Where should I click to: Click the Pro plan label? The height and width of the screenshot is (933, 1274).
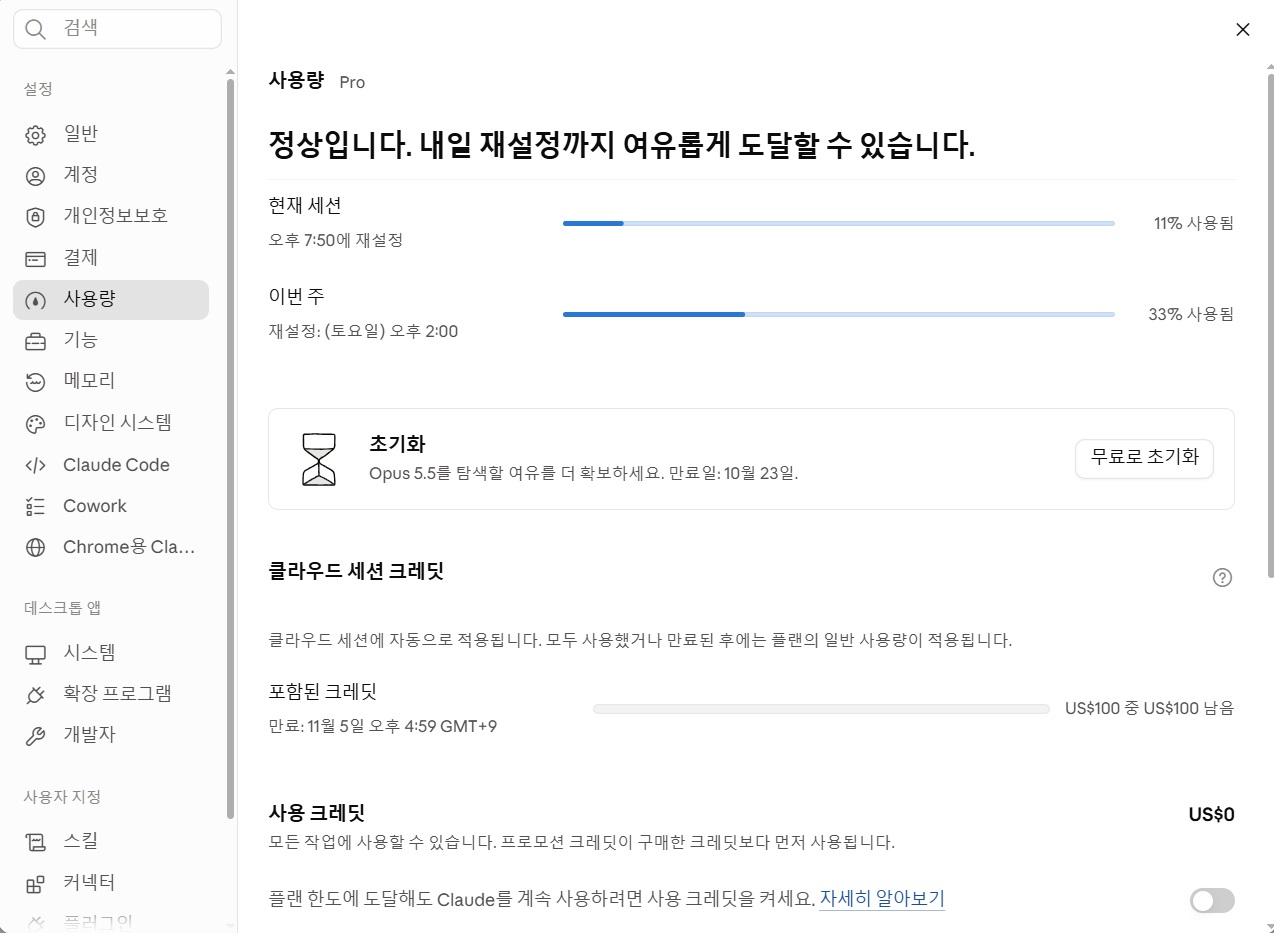tap(352, 82)
